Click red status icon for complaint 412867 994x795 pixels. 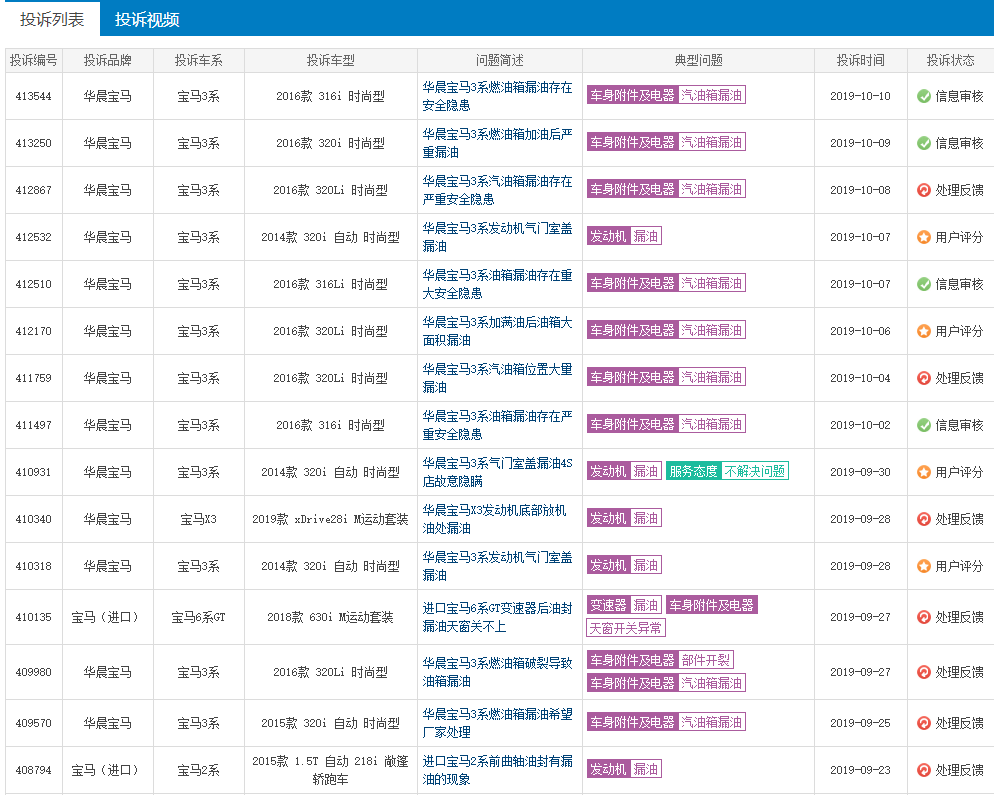pos(924,190)
